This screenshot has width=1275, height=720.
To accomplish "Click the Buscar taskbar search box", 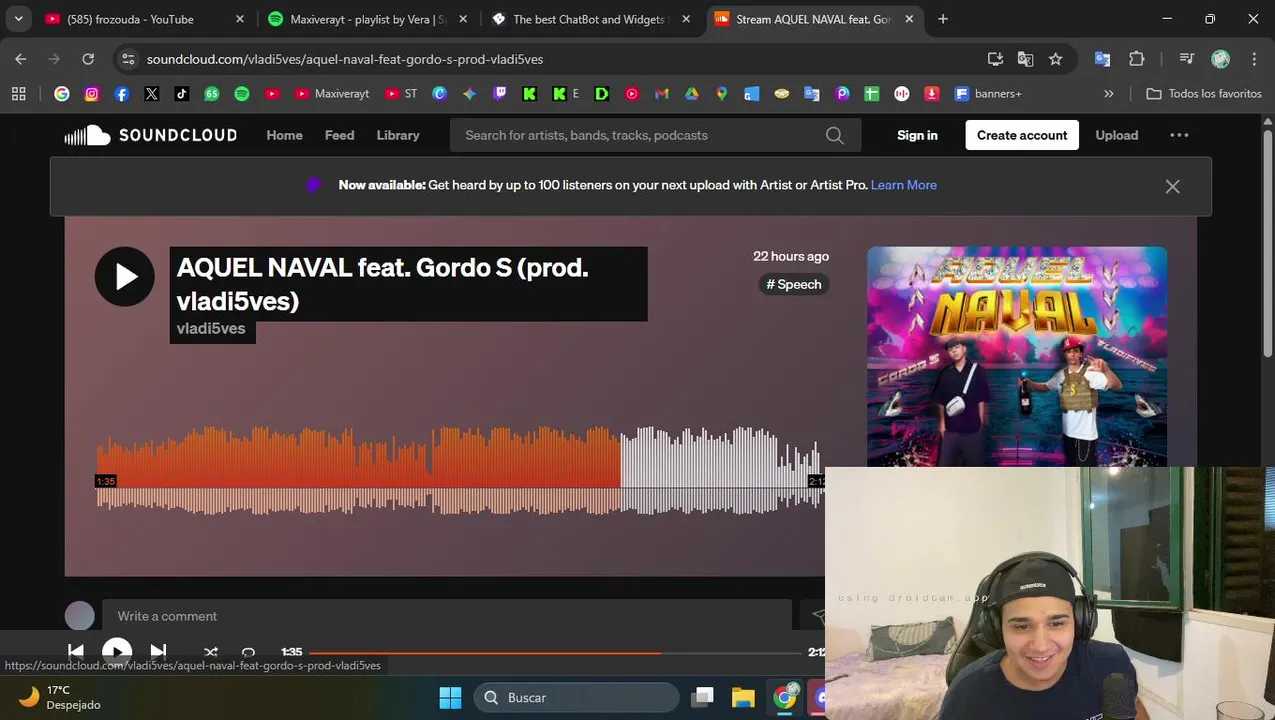I will click(577, 697).
